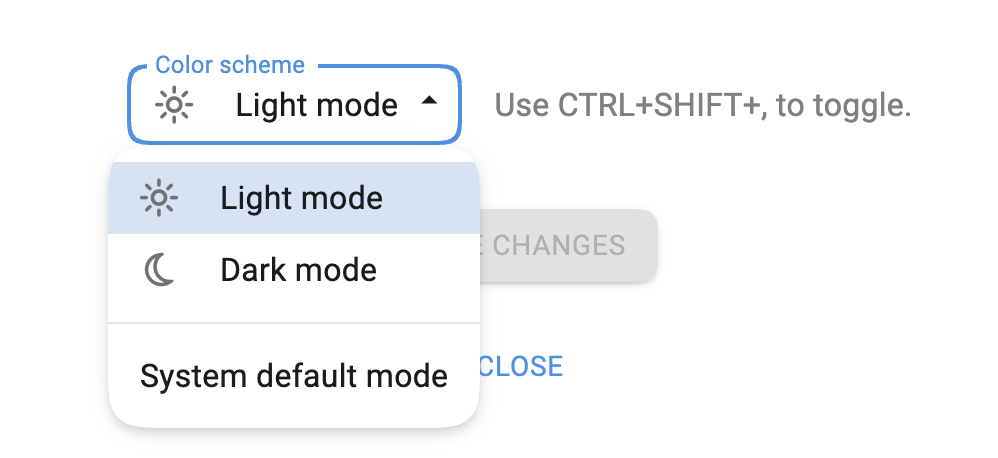Choose the System default mode option
Image resolution: width=998 pixels, height=458 pixels.
click(x=293, y=376)
